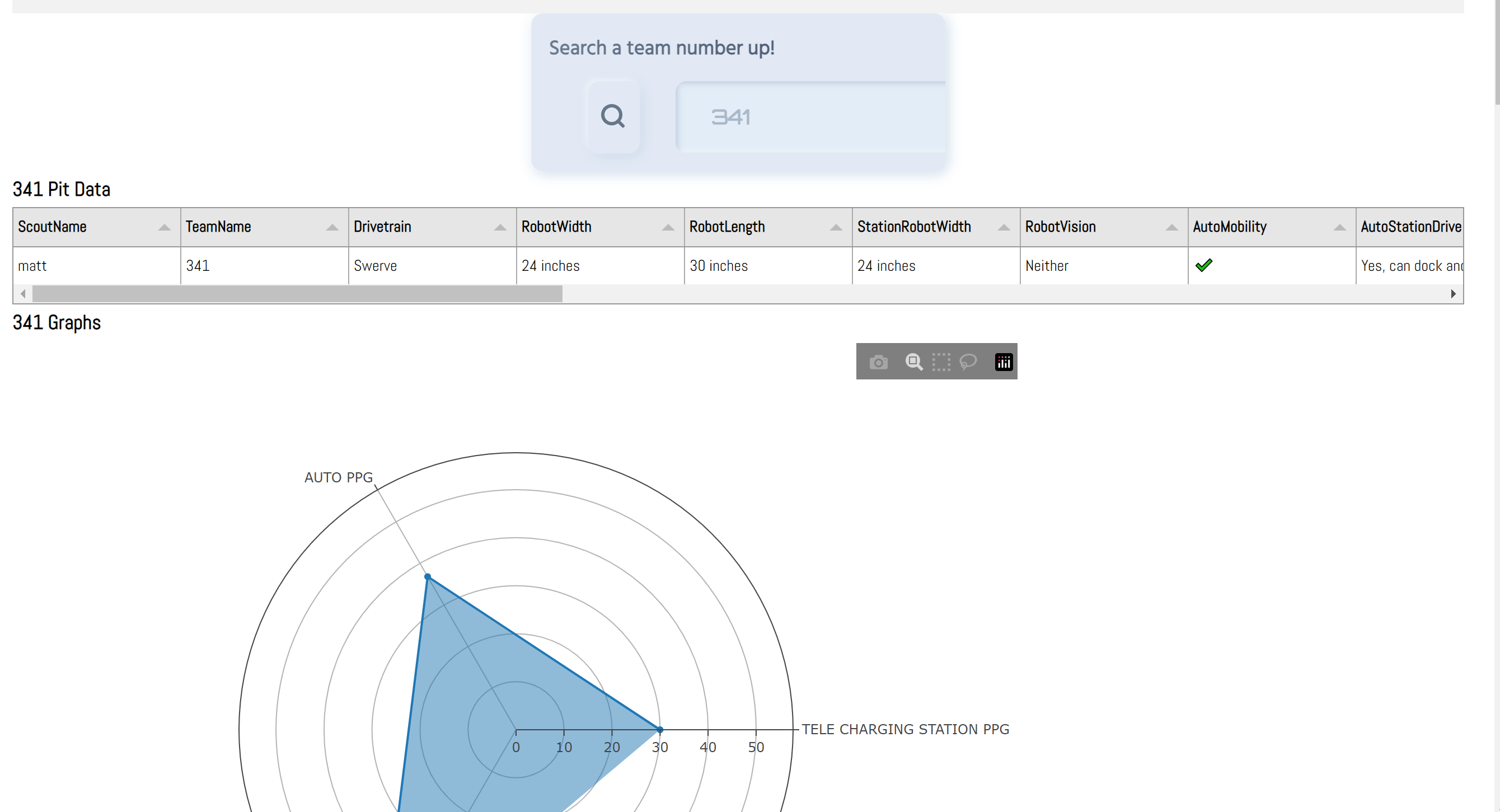Click the green AutoMobility checkmark

click(x=1203, y=265)
